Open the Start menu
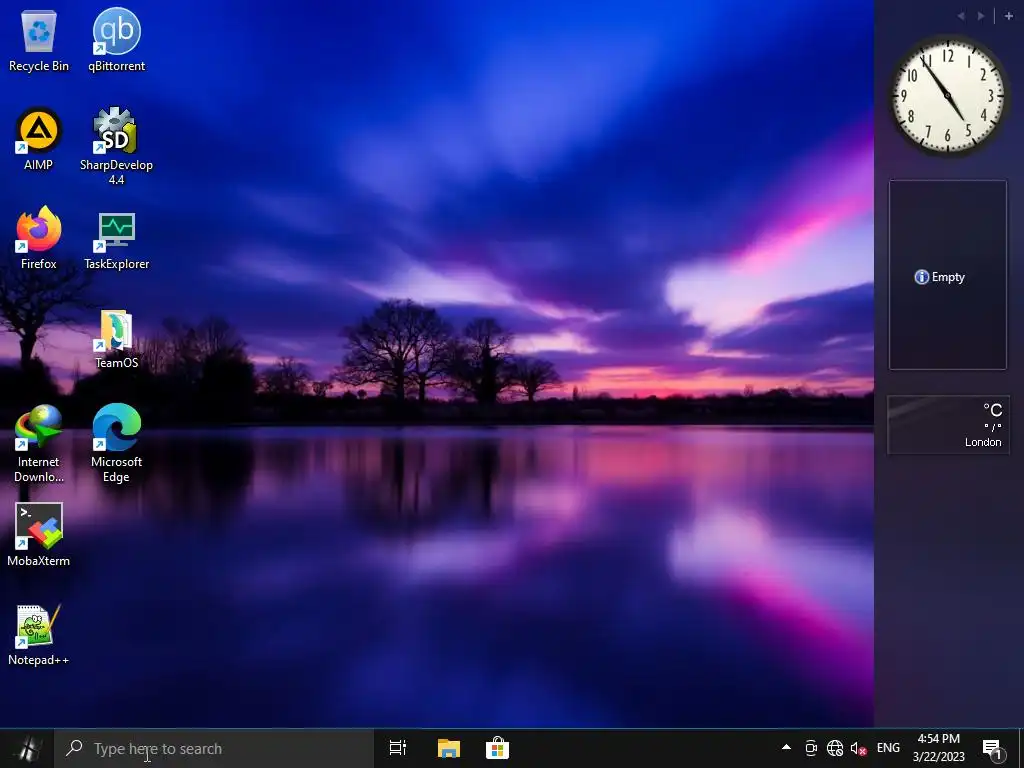1024x768 pixels. 27,748
